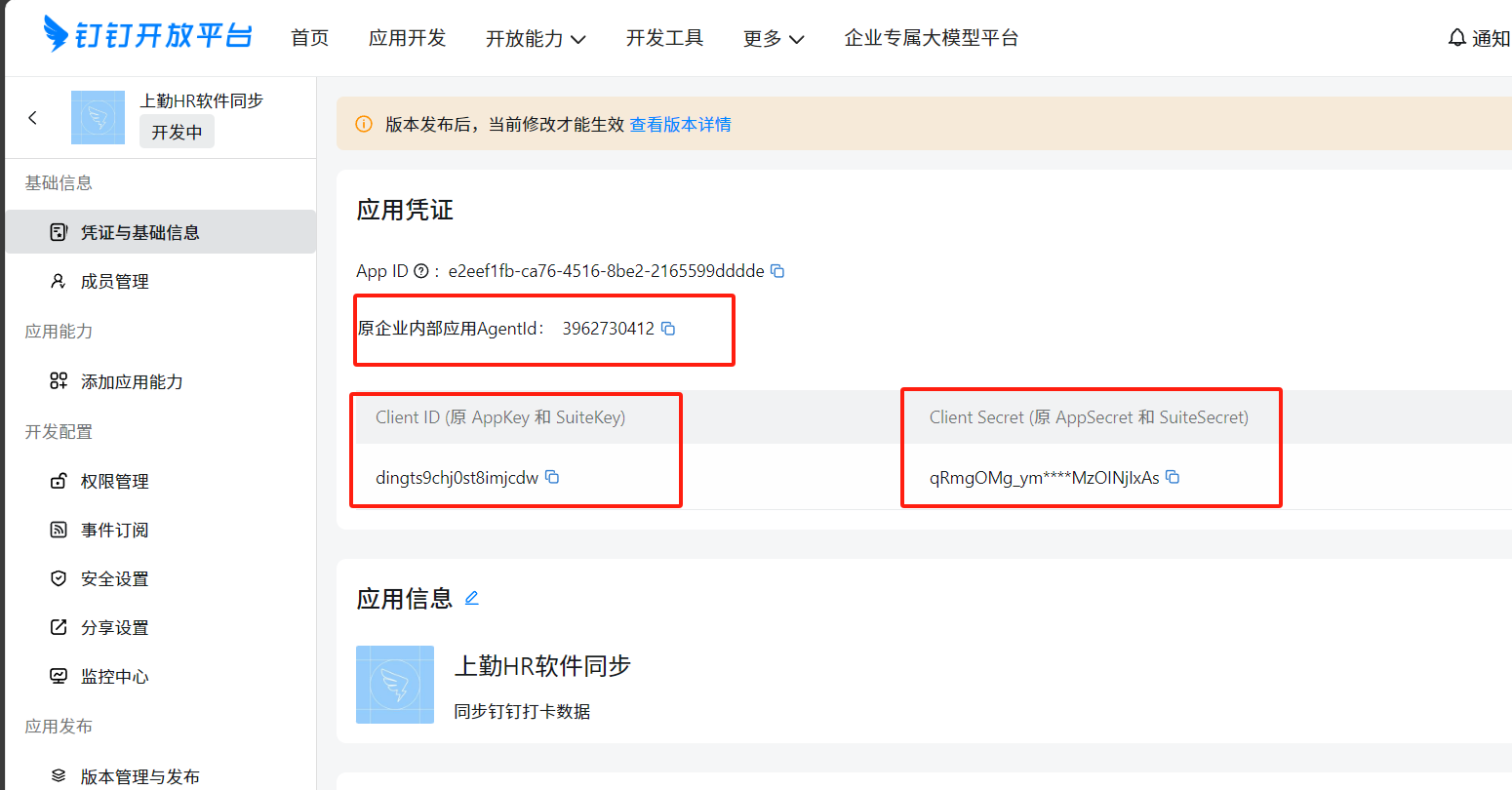Click the App ID text e2eef1fb-ca76-4516-8be2-2165599dddde
1512x790 pixels.
pyautogui.click(x=606, y=271)
